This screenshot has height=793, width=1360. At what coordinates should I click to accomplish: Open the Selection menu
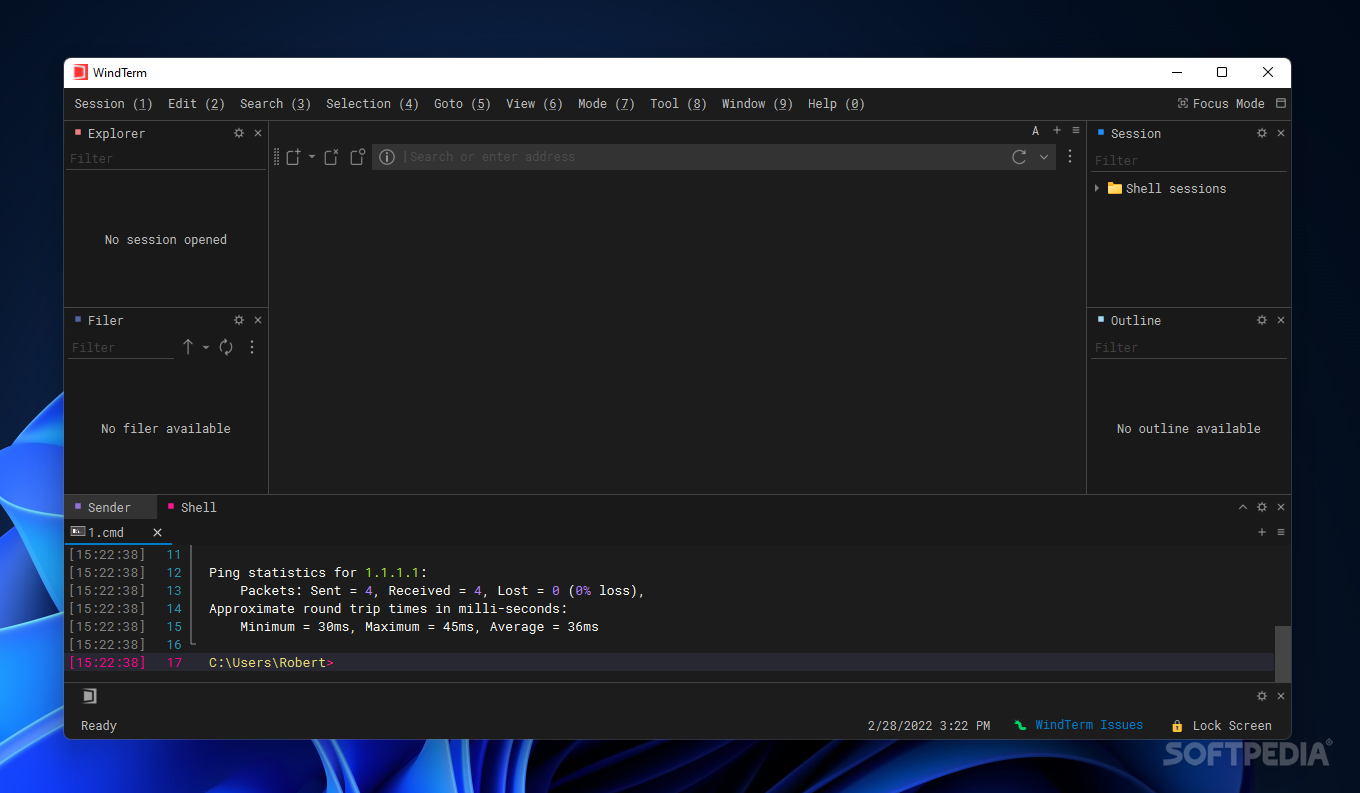tap(372, 103)
